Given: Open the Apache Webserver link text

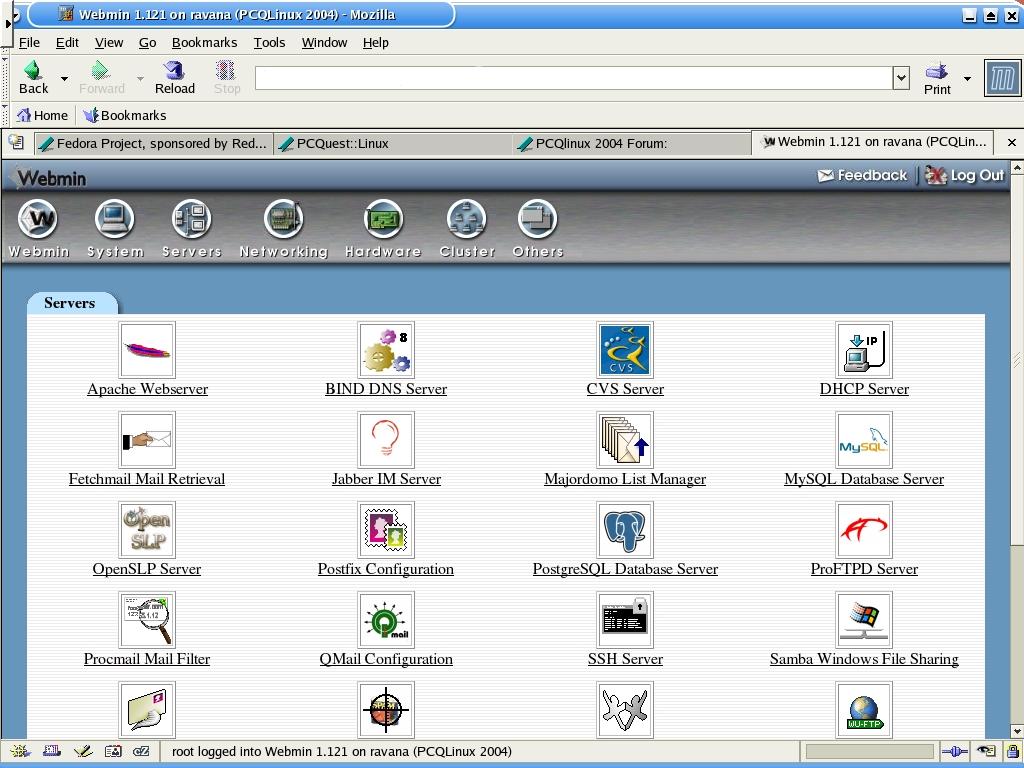Looking at the screenshot, I should click(x=148, y=389).
